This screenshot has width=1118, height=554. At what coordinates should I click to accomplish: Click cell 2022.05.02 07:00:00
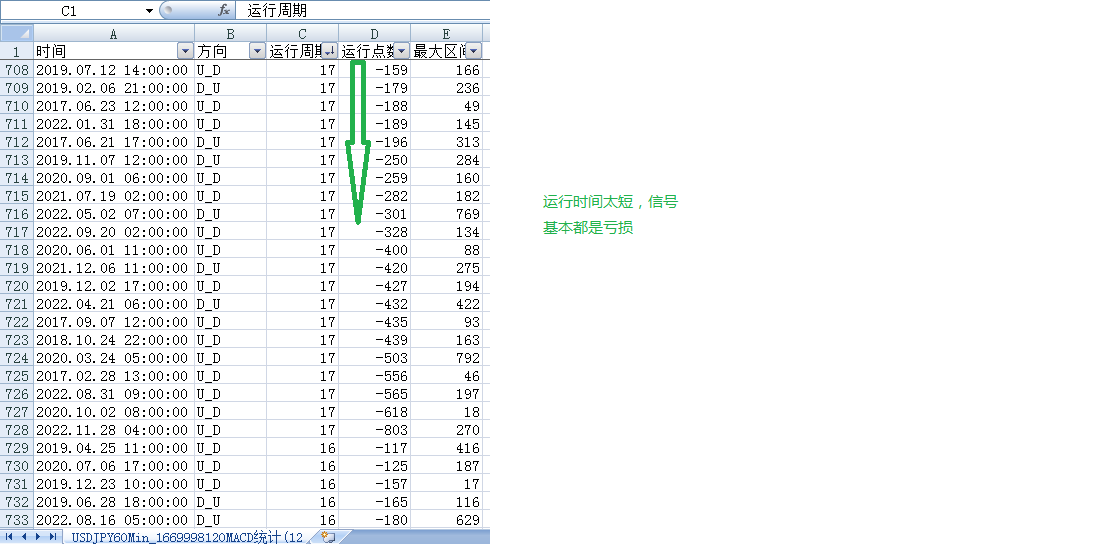pyautogui.click(x=114, y=214)
